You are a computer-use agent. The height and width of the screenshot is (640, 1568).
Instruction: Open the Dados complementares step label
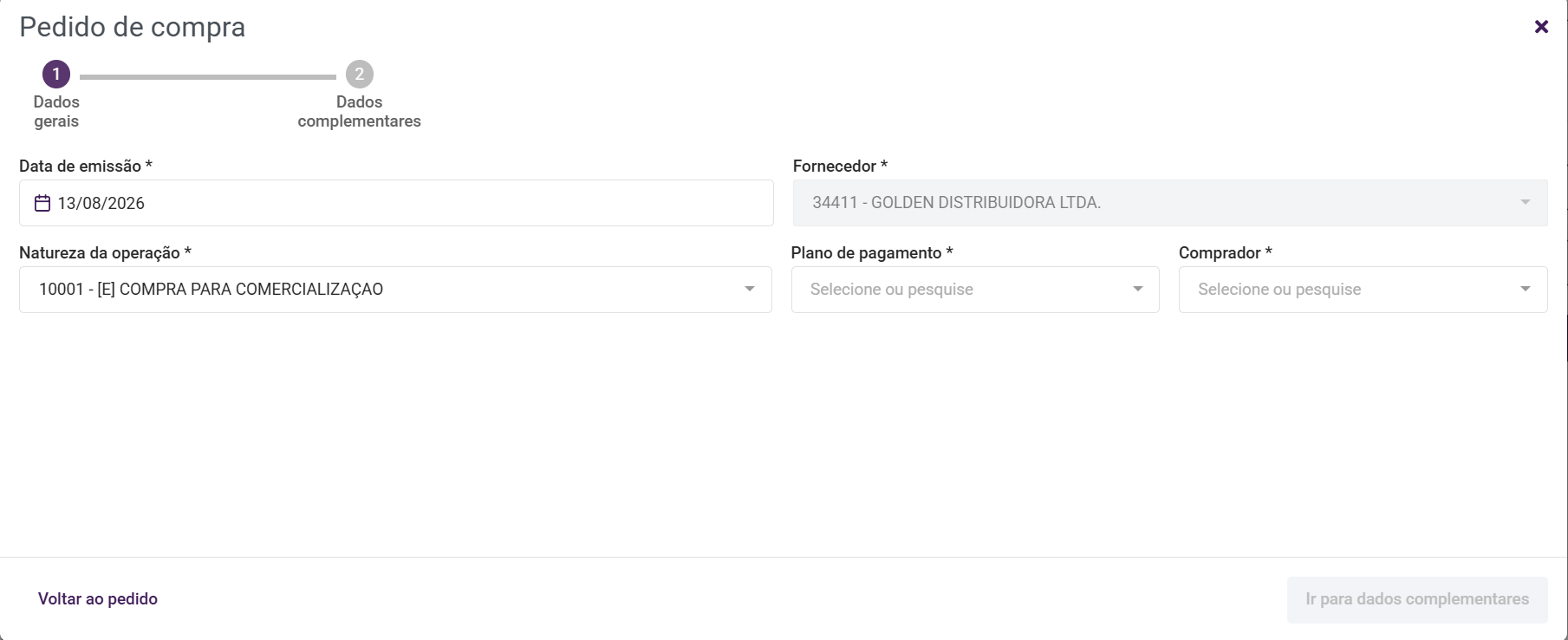point(360,112)
